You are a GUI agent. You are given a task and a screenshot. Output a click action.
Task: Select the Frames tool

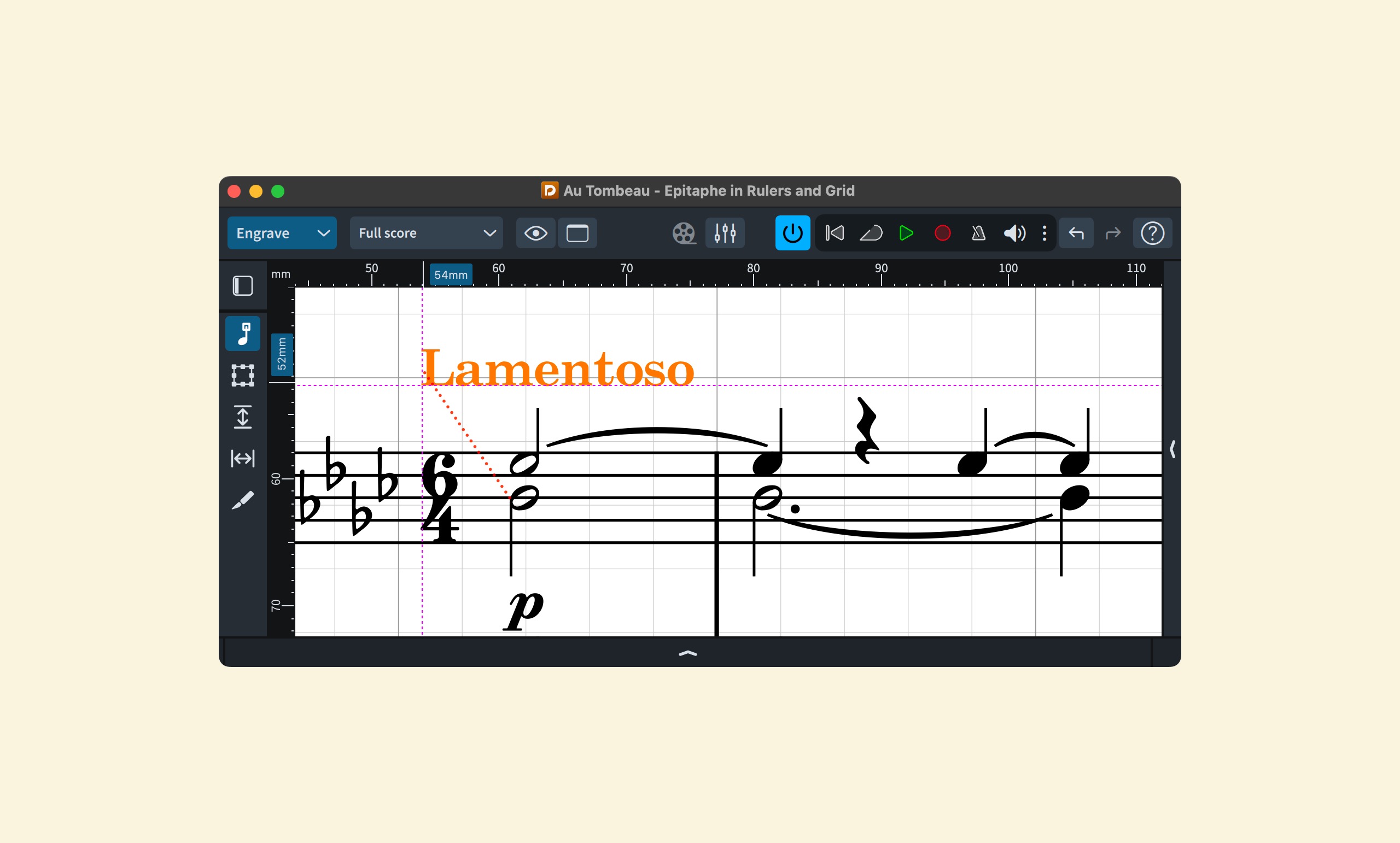(243, 376)
